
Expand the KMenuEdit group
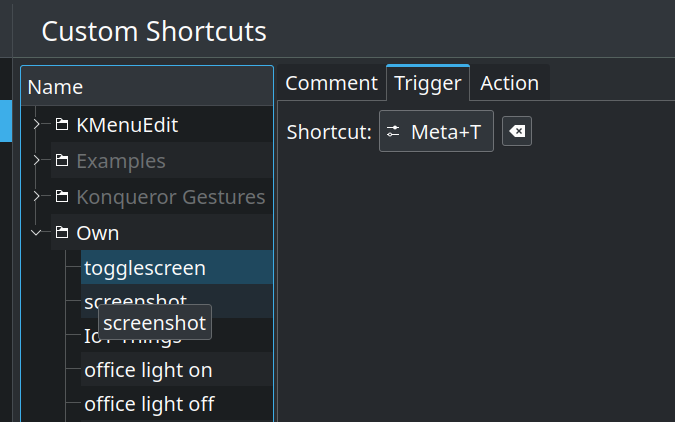[x=37, y=124]
